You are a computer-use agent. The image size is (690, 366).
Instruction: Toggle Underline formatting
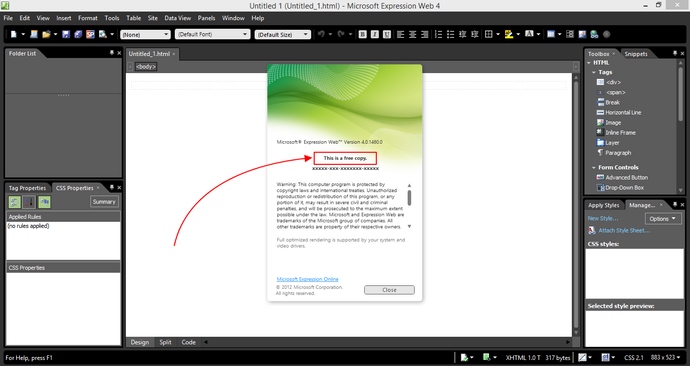387,34
